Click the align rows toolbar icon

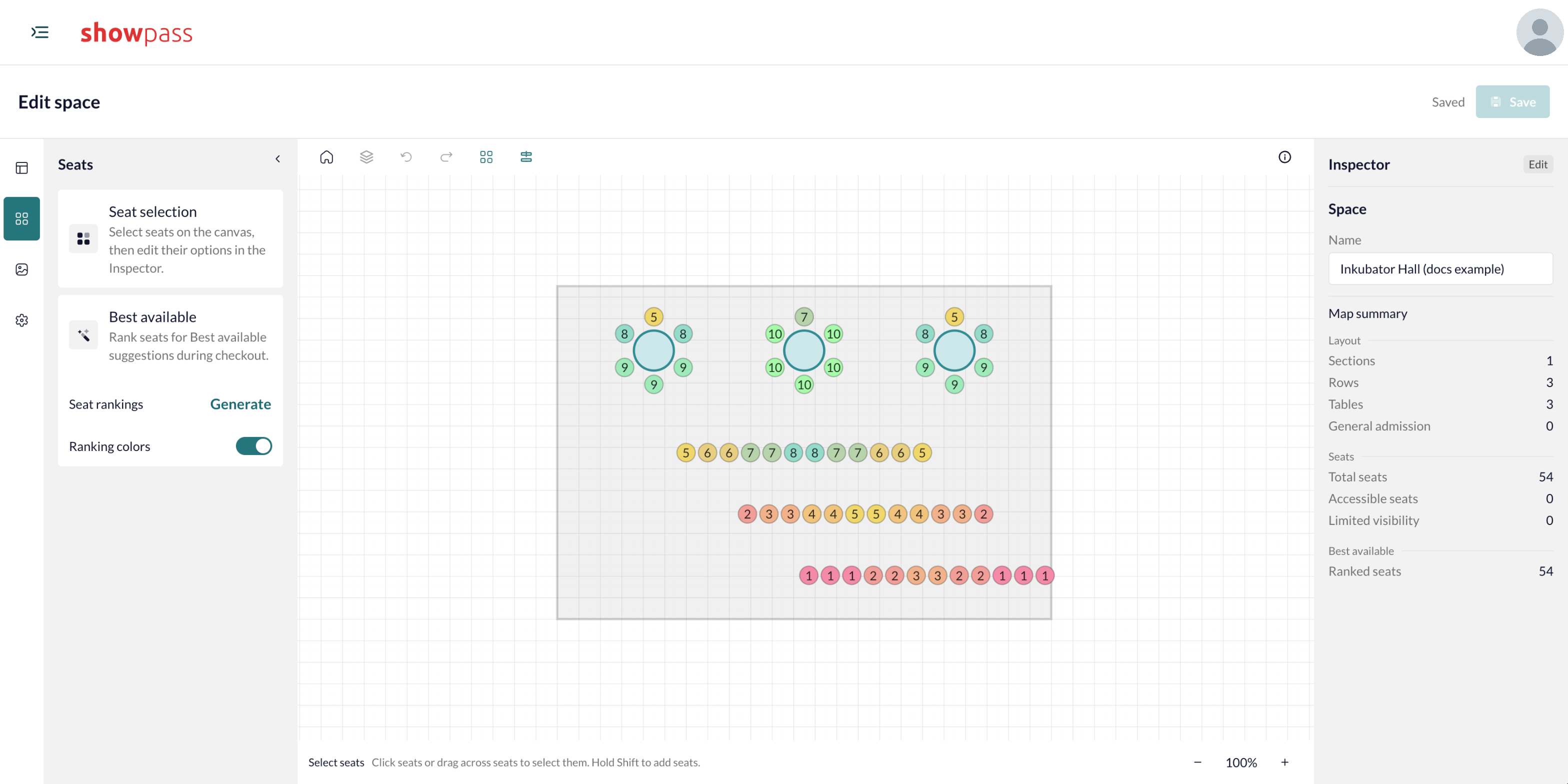point(526,157)
